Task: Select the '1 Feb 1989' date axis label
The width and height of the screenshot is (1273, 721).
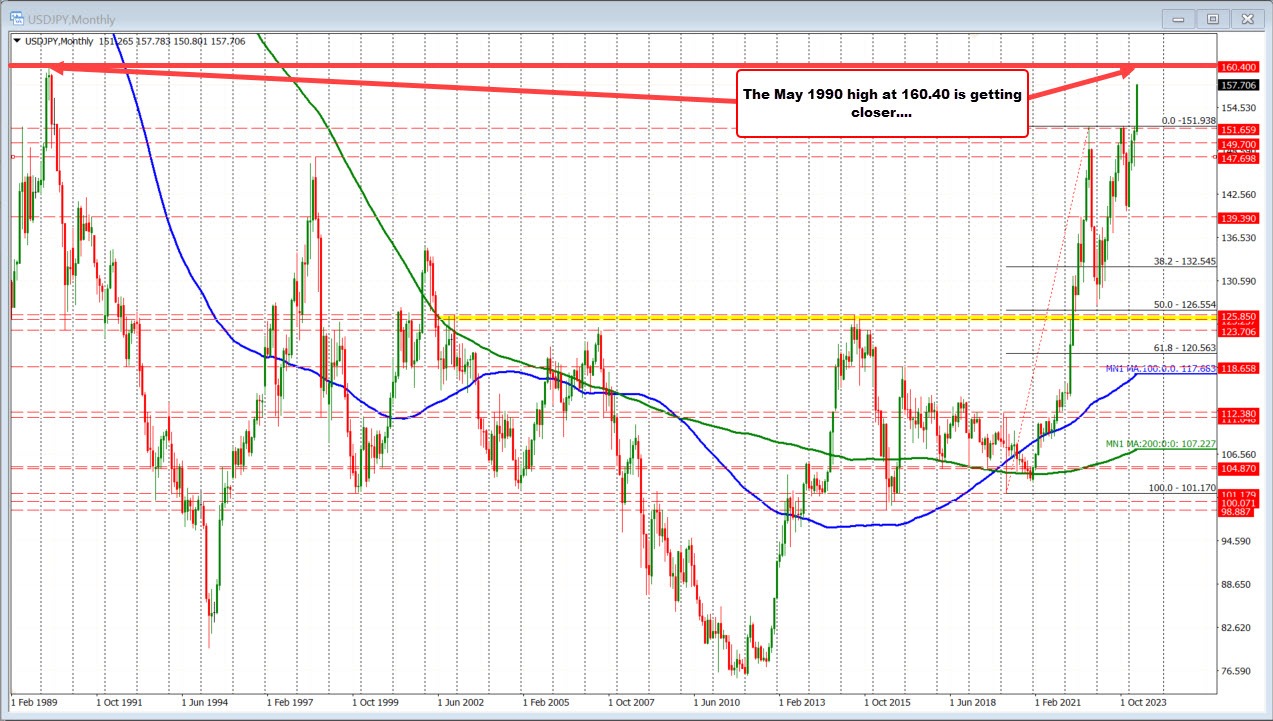Action: [x=31, y=703]
